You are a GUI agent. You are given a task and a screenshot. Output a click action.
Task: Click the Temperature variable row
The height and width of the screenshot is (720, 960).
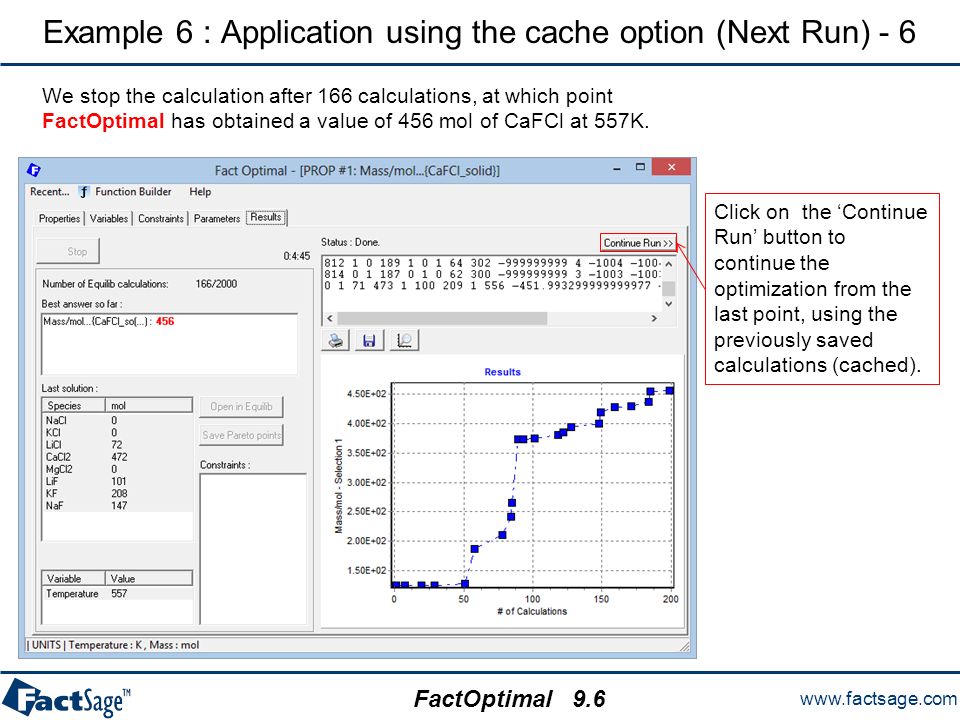tap(117, 594)
